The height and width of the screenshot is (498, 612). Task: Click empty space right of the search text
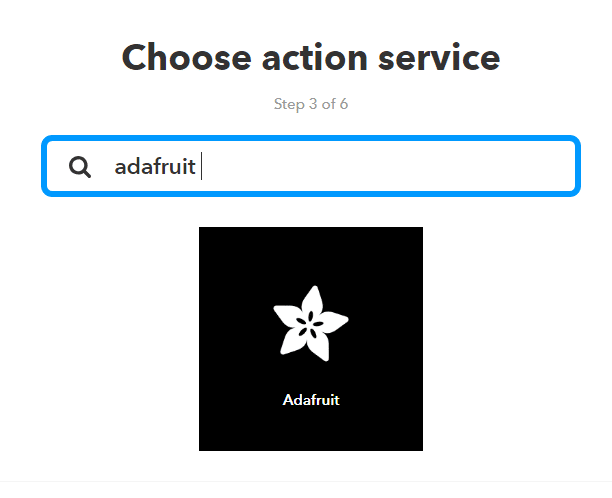(x=400, y=167)
